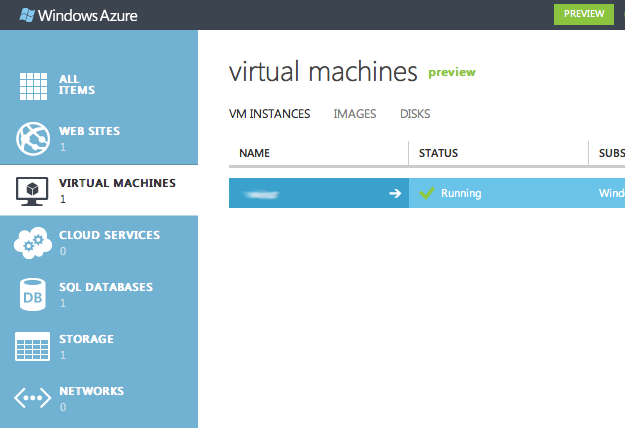Click the count 1 under Virtual Machines
Screen dimensions: 625x428
coord(63,199)
